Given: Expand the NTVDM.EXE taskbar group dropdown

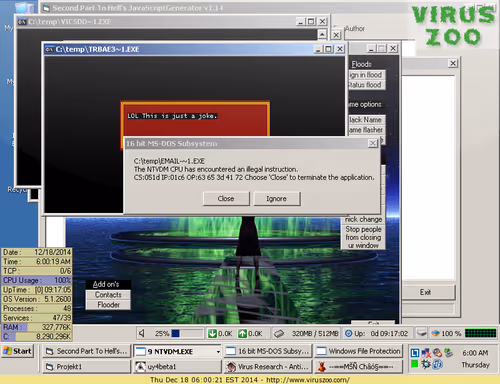Looking at the screenshot, I should click(x=218, y=352).
